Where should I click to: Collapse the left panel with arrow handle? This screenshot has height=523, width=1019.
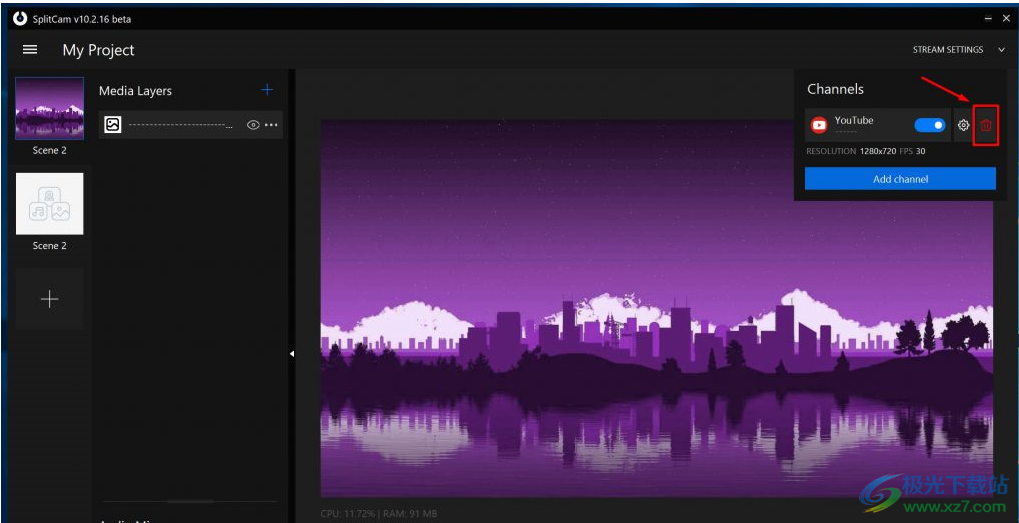click(292, 353)
